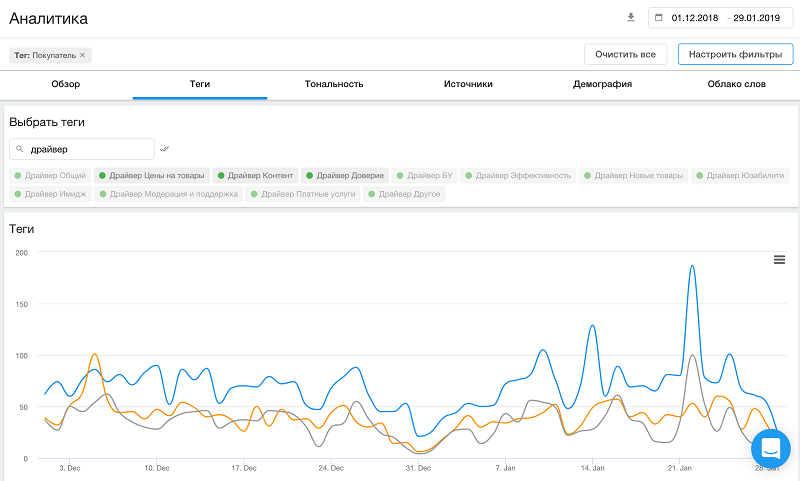This screenshot has height=481, width=800.
Task: Click the Очистить все button
Action: click(x=625, y=54)
